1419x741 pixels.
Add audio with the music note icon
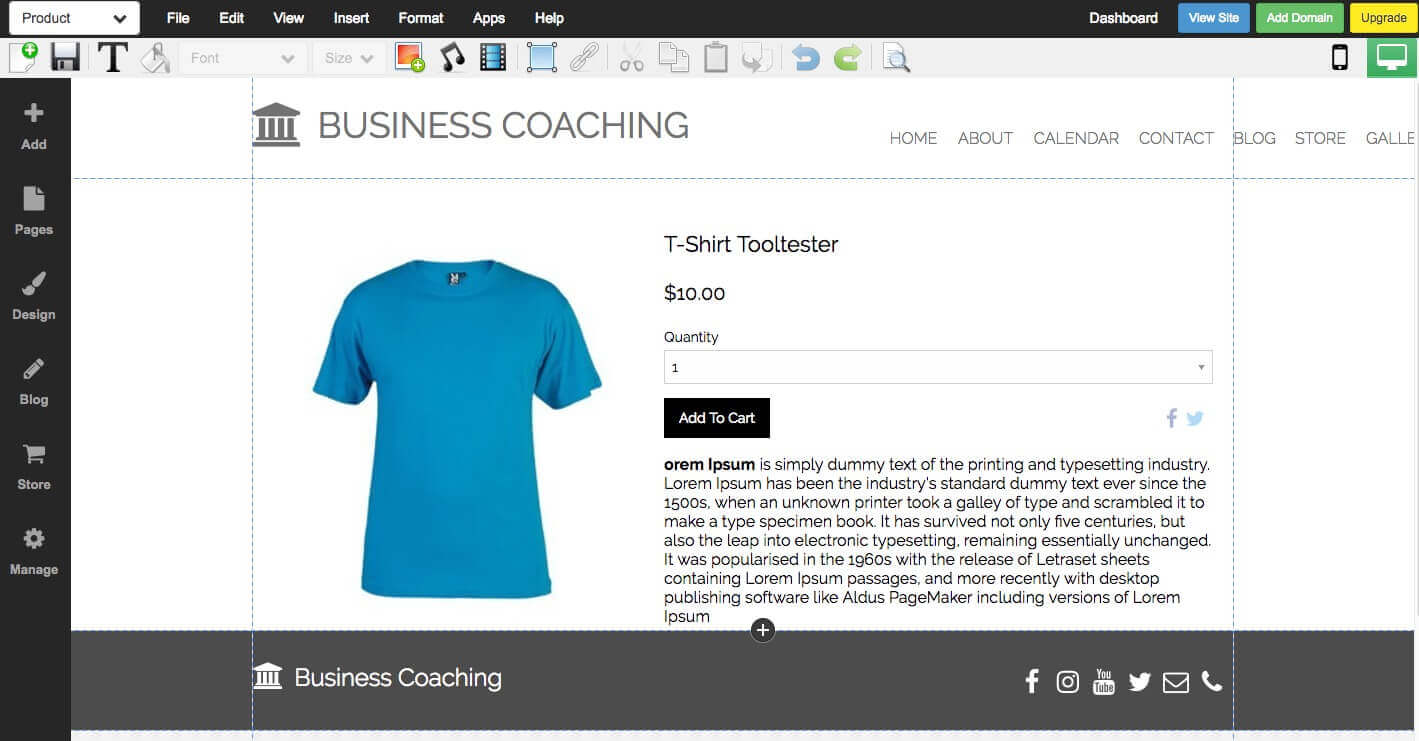(x=453, y=57)
